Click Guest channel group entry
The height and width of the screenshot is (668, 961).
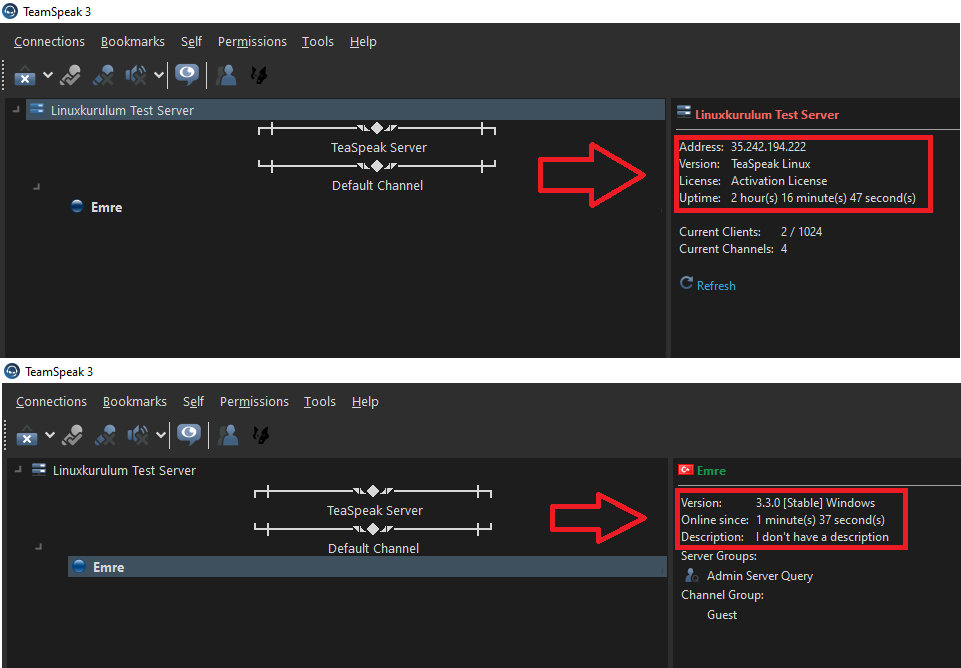pos(722,615)
